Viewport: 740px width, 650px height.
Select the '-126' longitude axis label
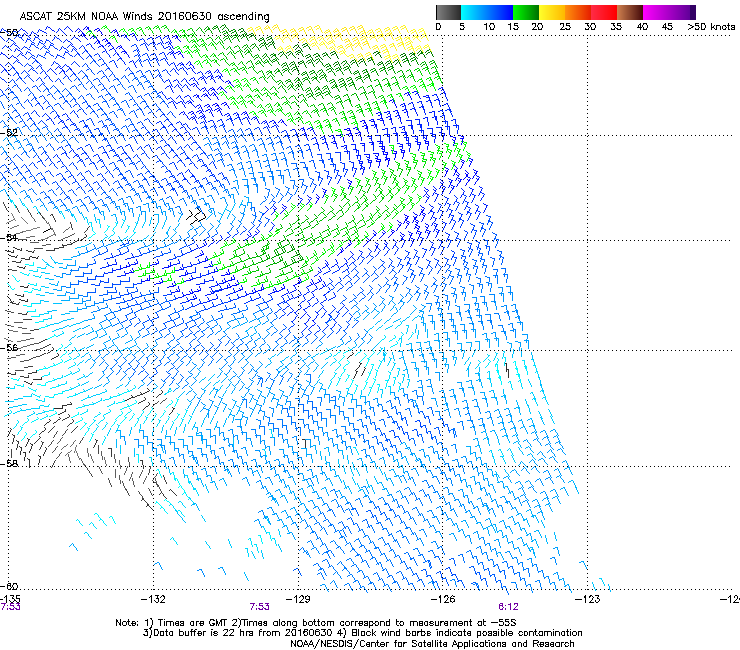tap(443, 599)
